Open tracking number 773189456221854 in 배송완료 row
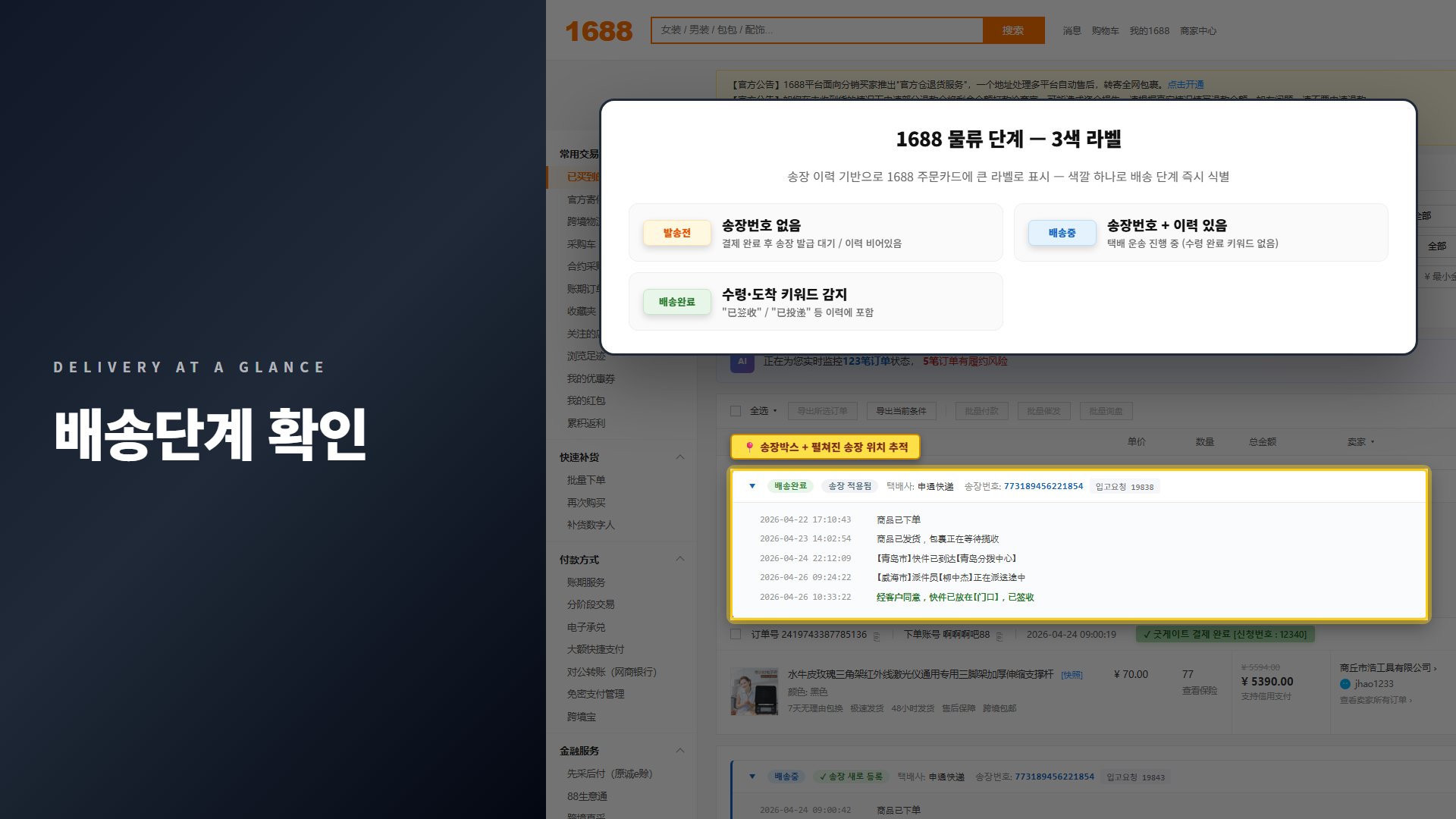The image size is (1456, 819). coord(1043,486)
